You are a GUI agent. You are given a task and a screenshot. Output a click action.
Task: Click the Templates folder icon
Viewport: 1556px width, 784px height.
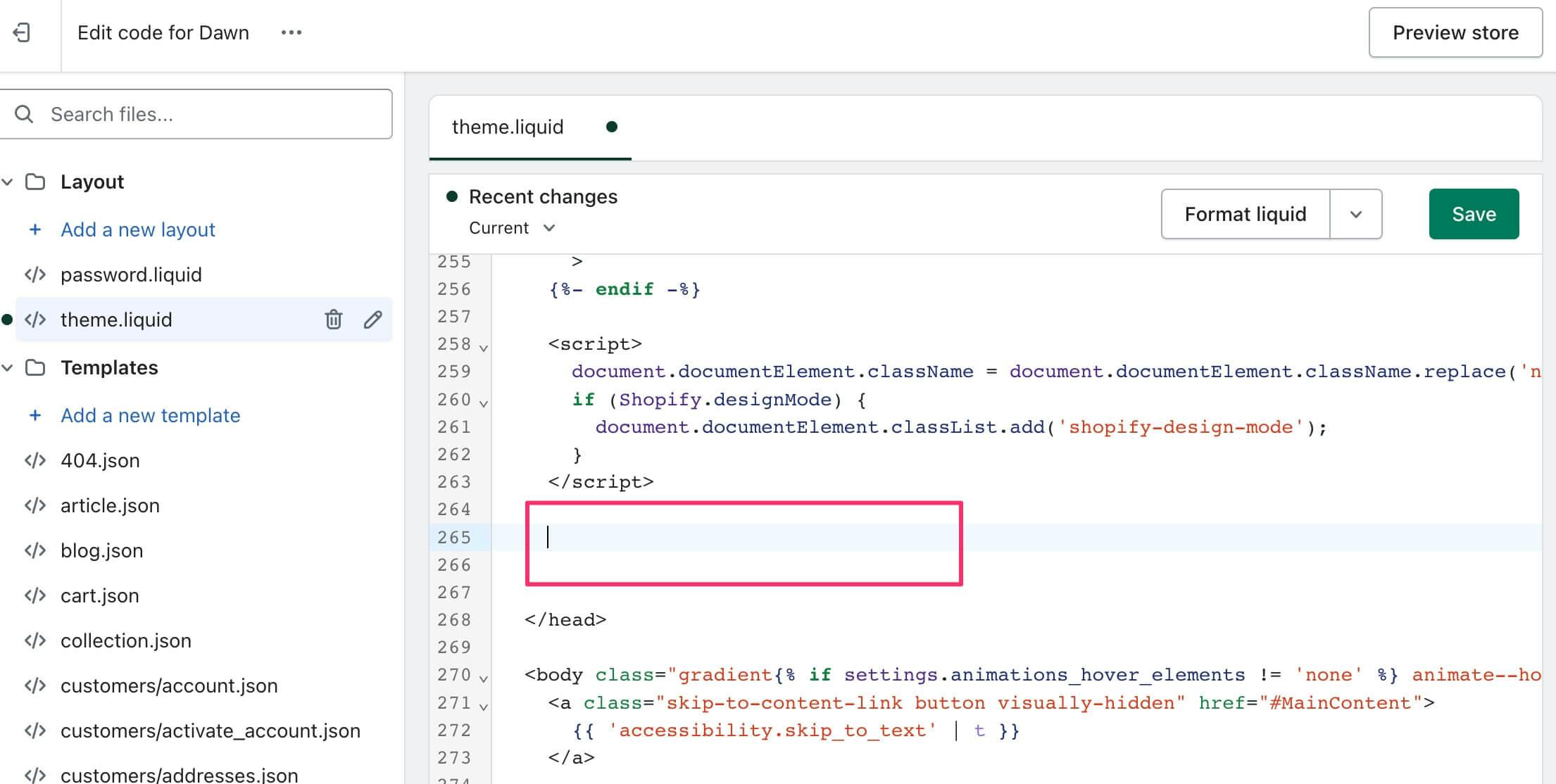[35, 367]
